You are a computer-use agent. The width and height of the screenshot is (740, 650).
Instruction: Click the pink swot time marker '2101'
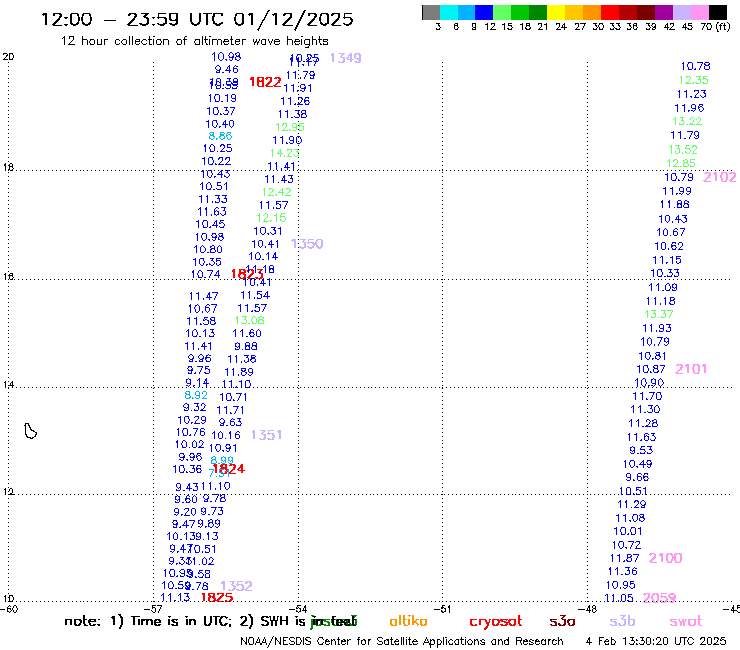[x=691, y=369]
